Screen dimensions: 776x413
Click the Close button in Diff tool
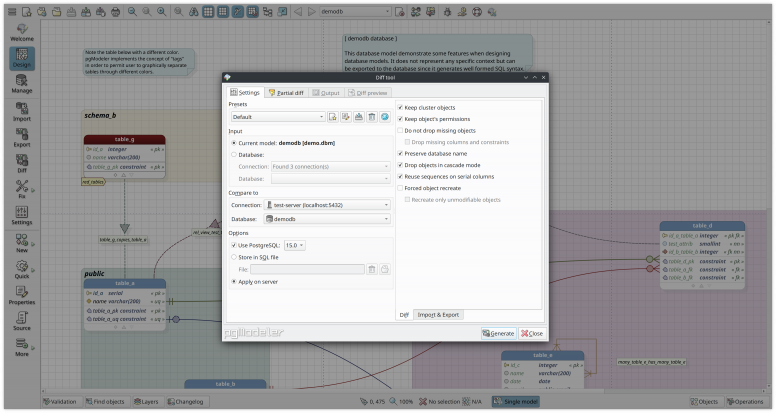click(x=532, y=333)
